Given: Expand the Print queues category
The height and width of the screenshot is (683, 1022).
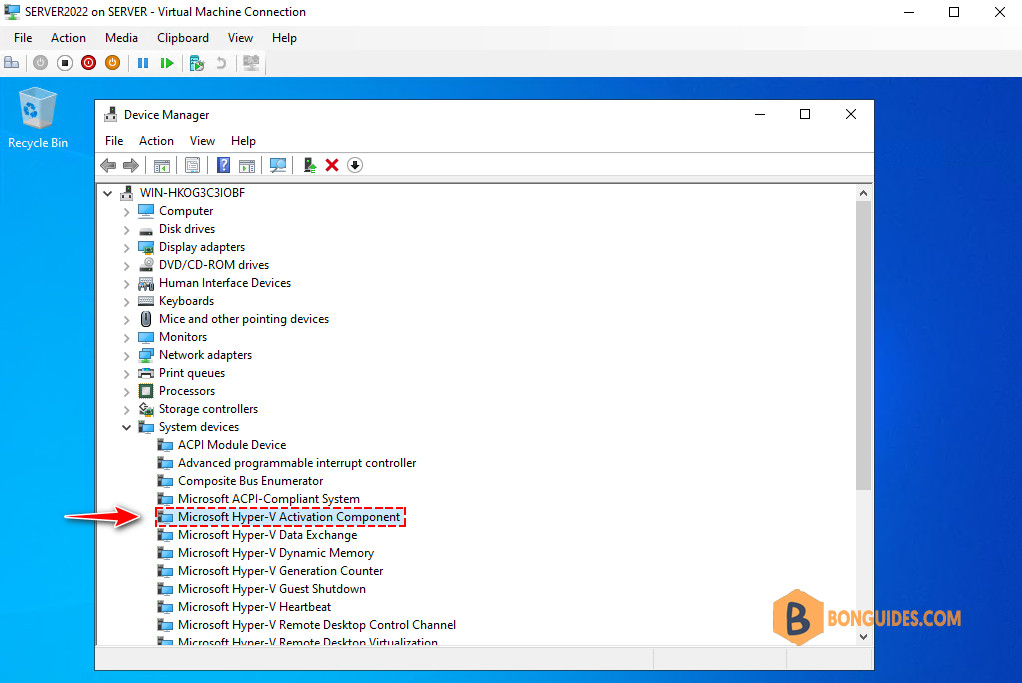Looking at the screenshot, I should point(126,373).
